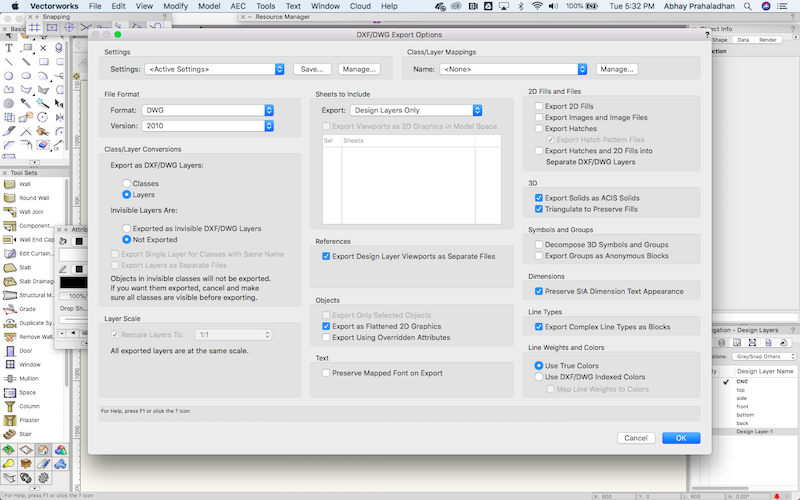Select the Circle tool in Basic palette
Screen dimensions: 800x500
coord(9,76)
